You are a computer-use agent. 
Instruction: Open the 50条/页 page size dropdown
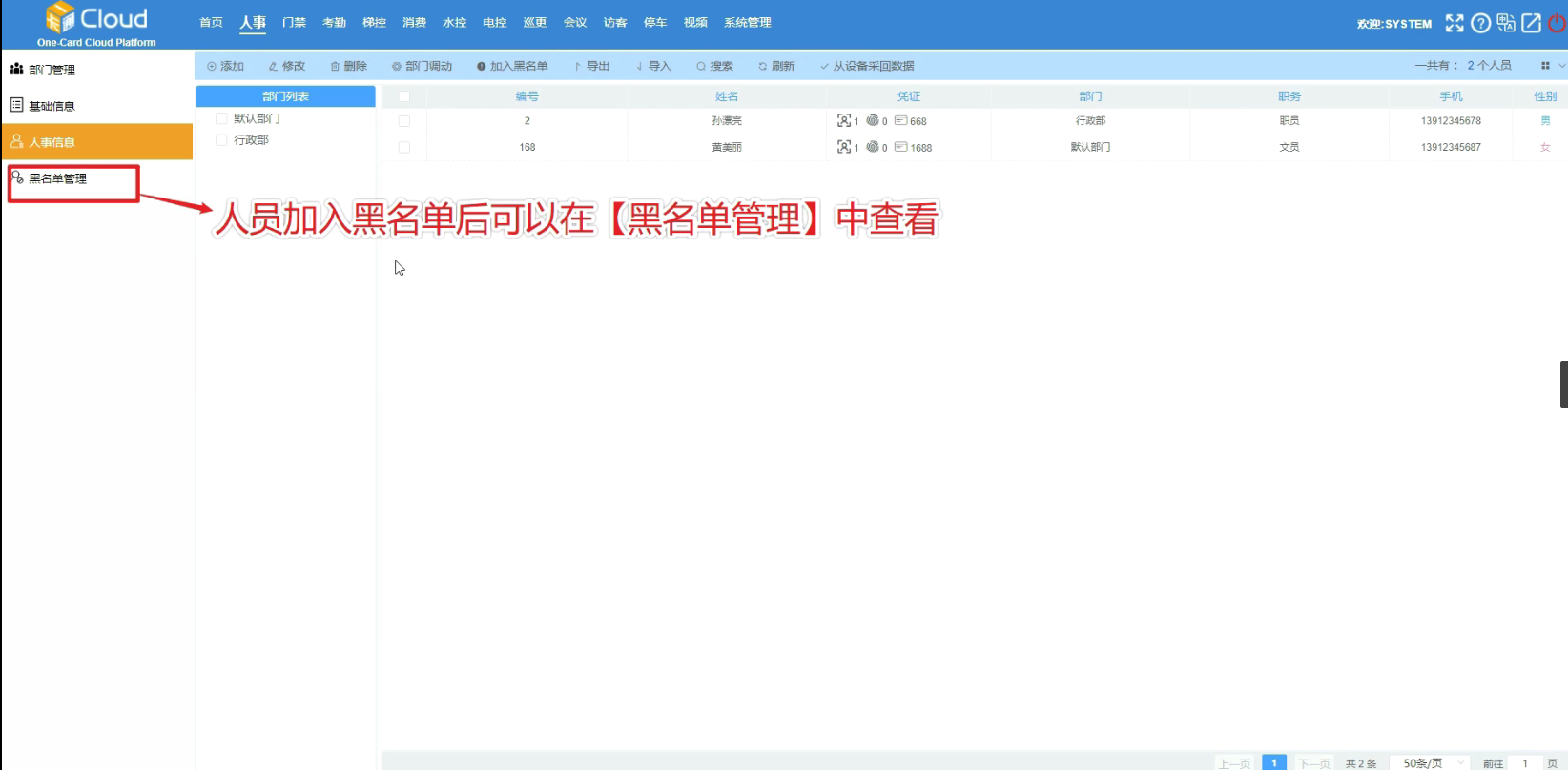click(1433, 762)
